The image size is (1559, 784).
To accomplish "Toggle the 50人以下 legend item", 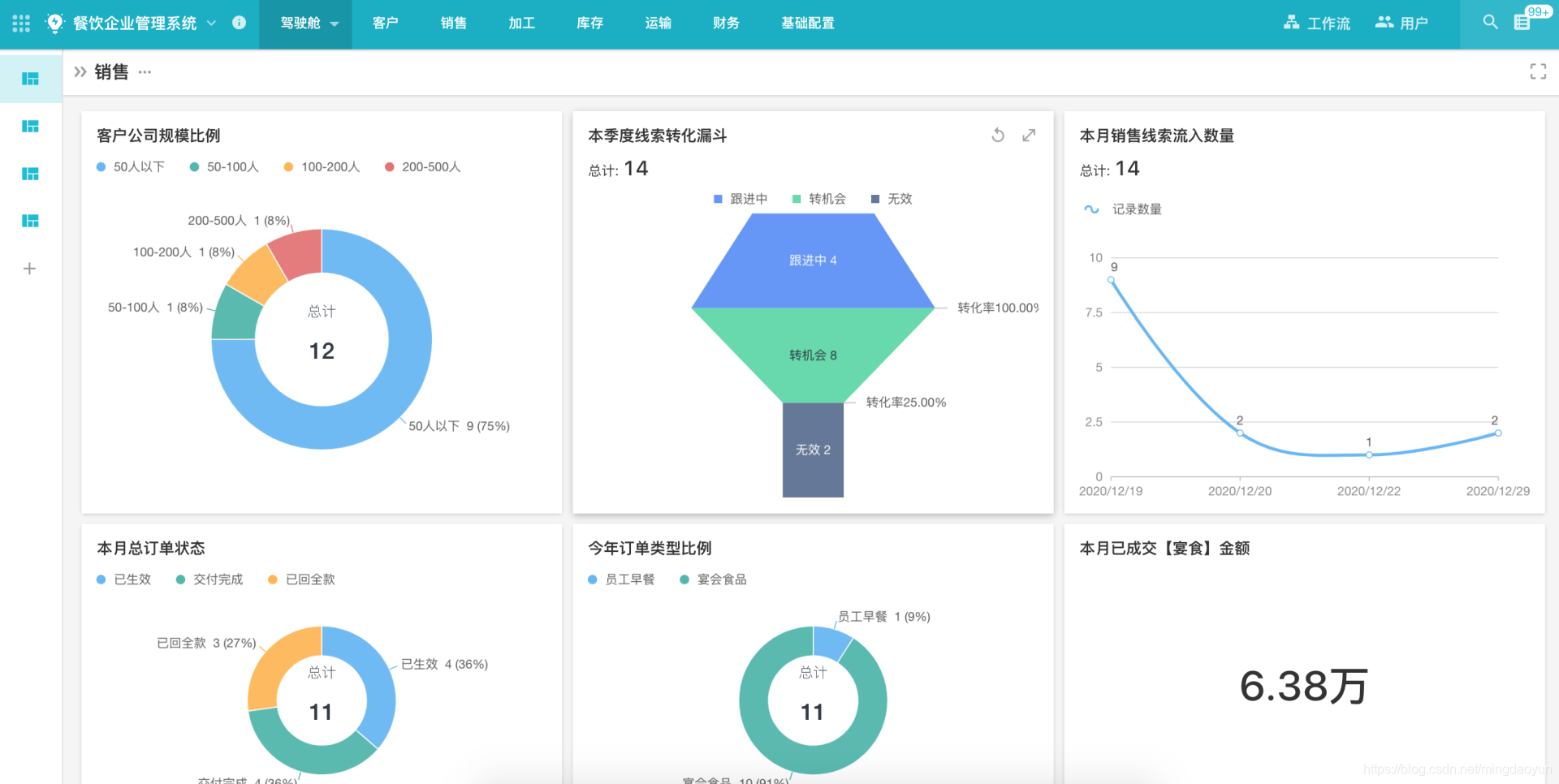I will (x=131, y=166).
